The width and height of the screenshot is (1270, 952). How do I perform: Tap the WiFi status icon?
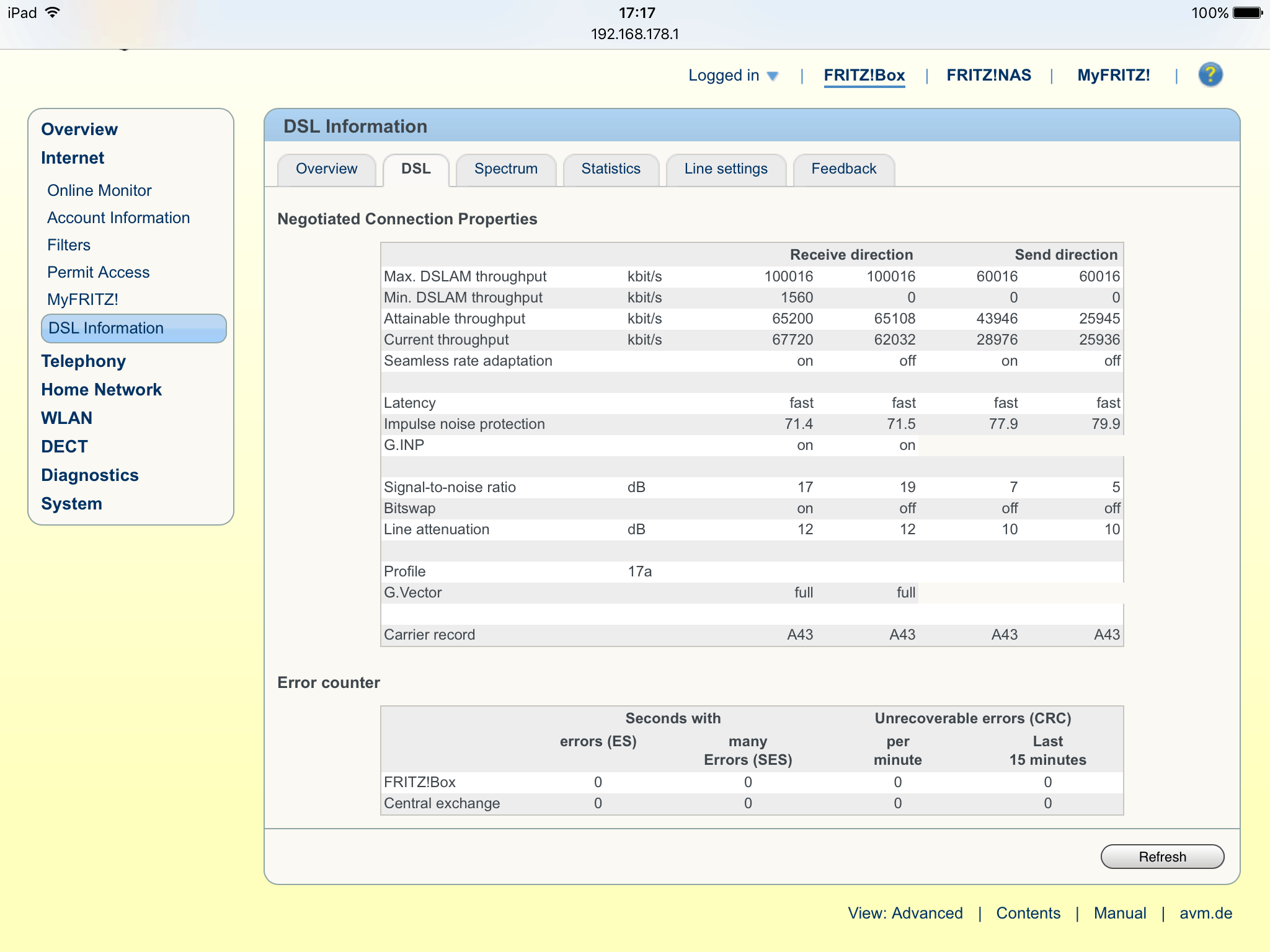[53, 12]
